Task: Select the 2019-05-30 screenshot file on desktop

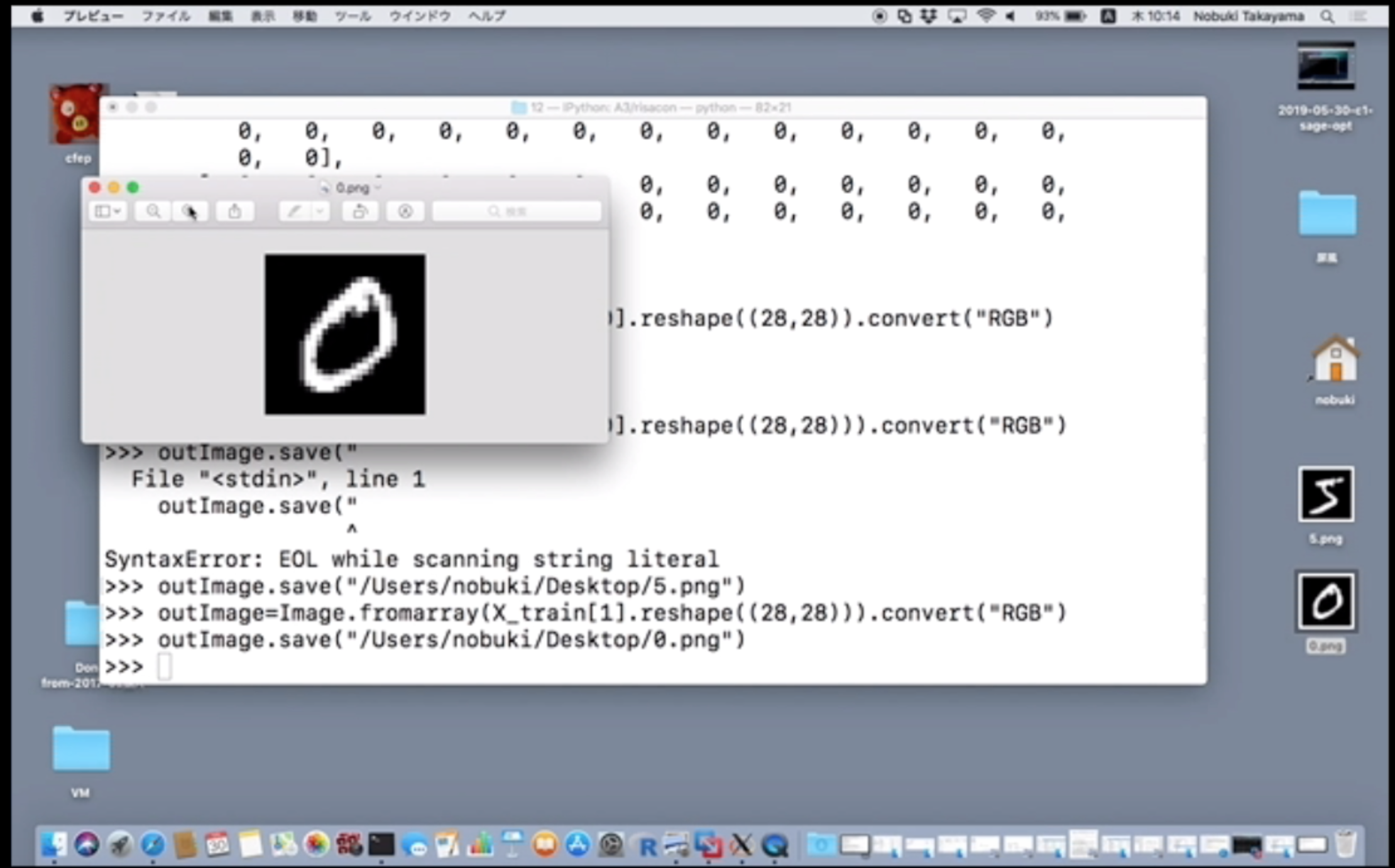Action: [x=1326, y=65]
